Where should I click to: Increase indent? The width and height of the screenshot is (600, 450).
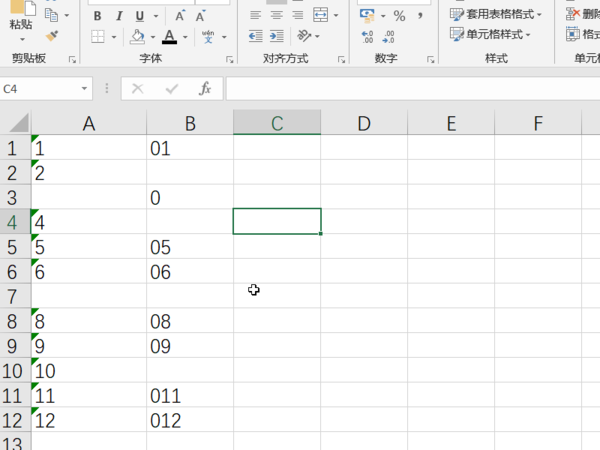click(277, 36)
